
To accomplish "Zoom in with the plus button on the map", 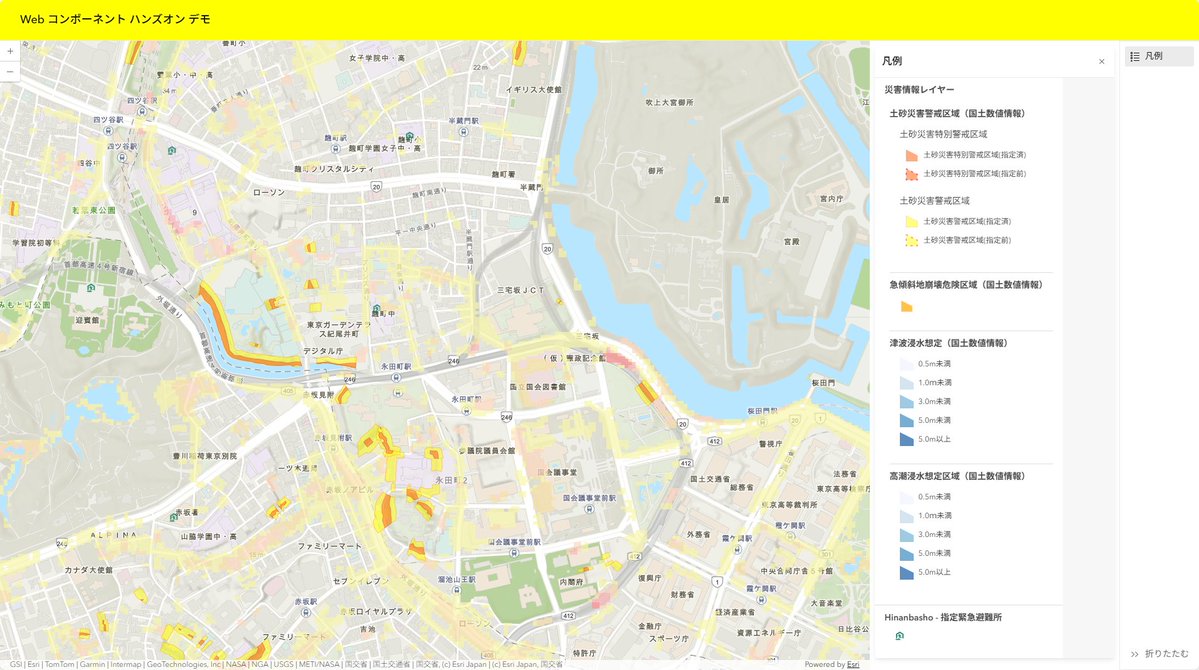I will point(9,50).
